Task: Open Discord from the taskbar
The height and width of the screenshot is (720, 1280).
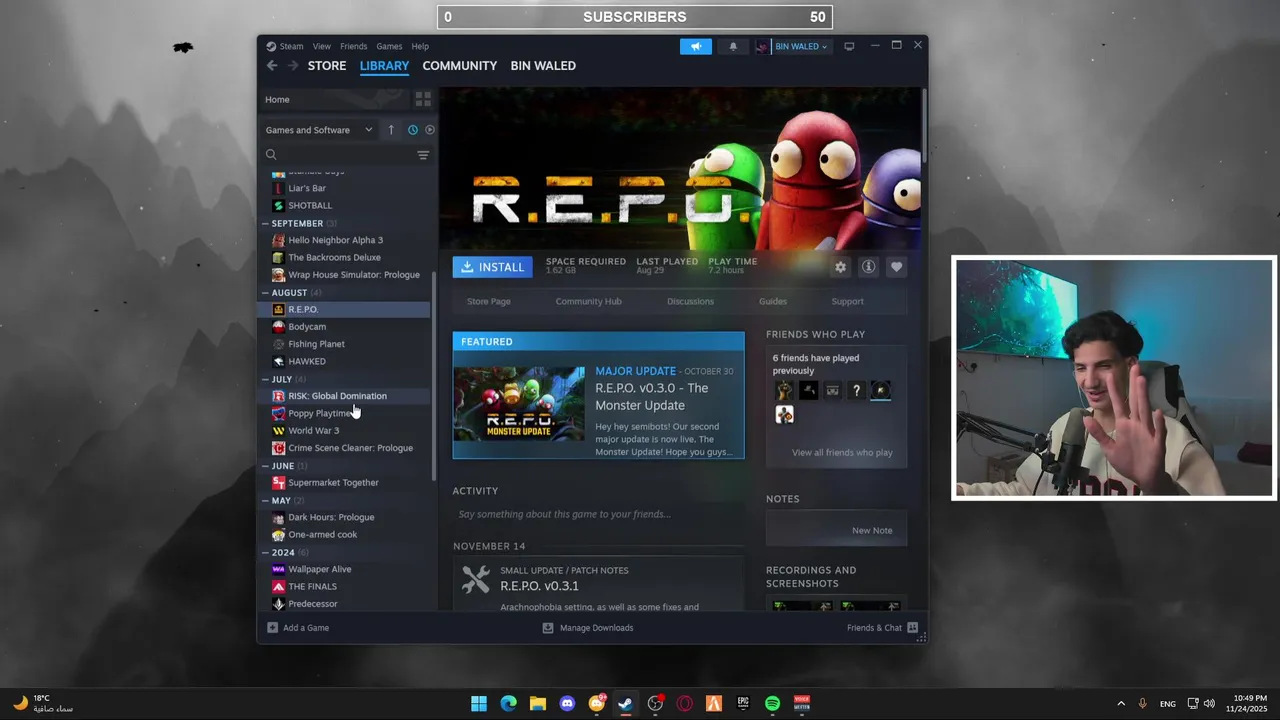Action: (567, 704)
